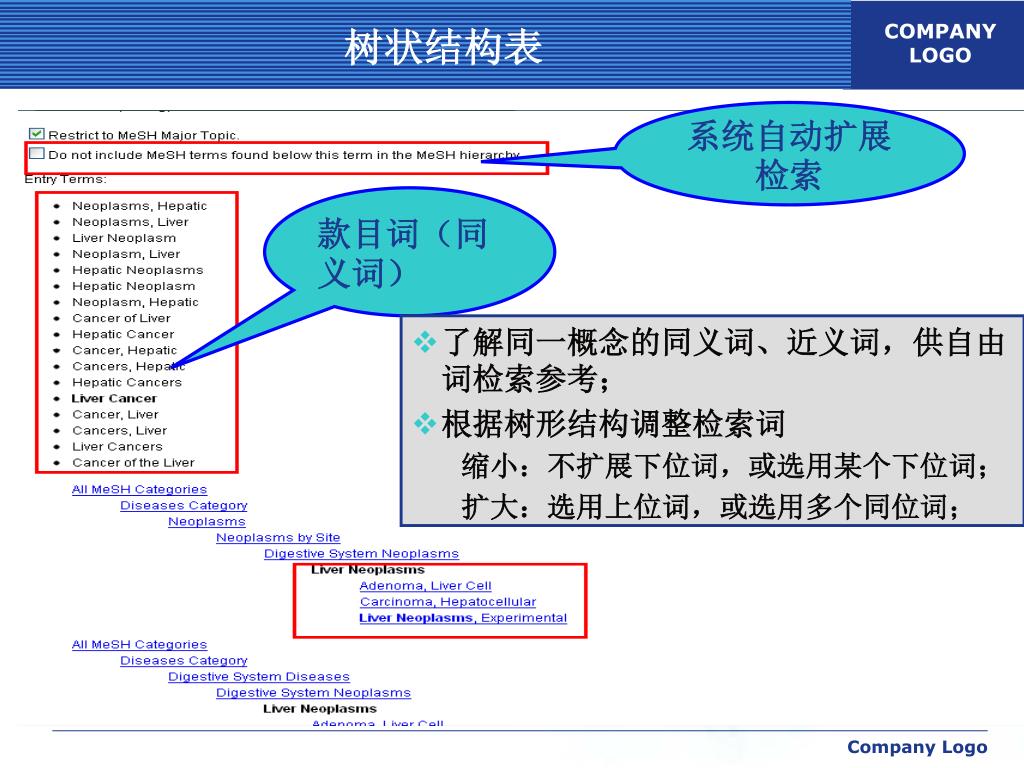Click the slide title 树状结构表

coord(443,47)
